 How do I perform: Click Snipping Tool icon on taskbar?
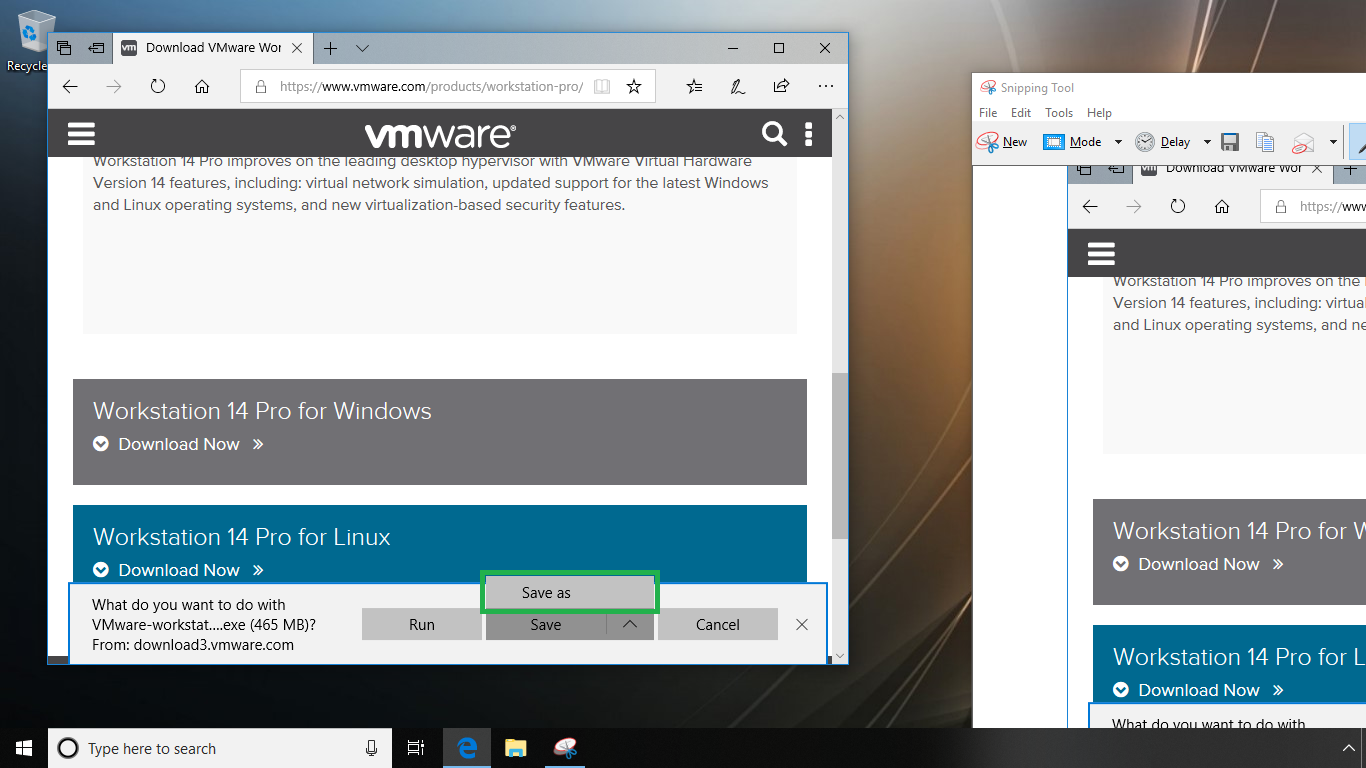pyautogui.click(x=565, y=748)
